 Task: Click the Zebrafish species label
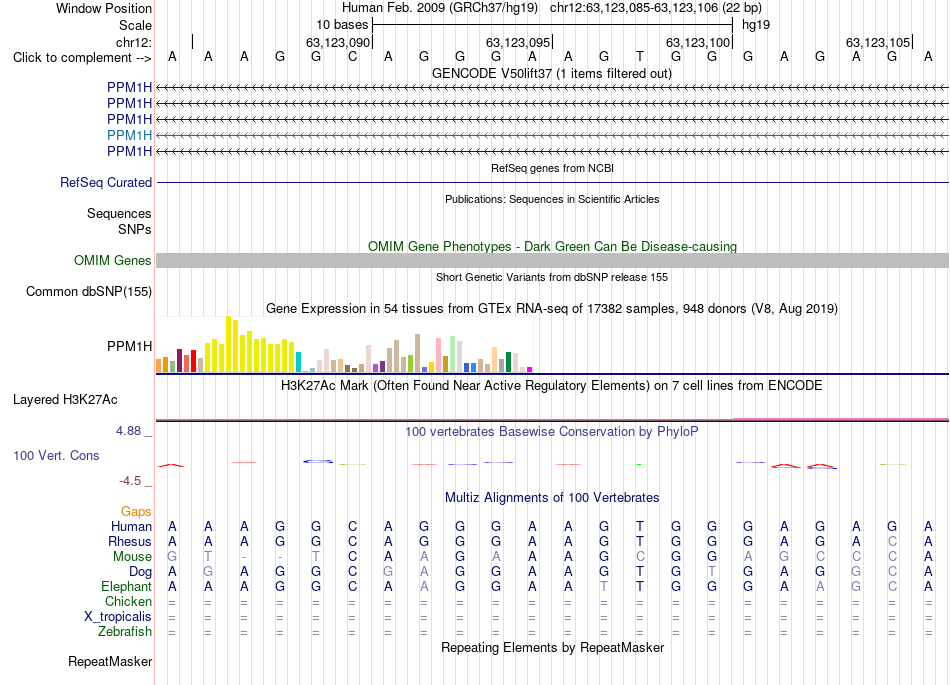pyautogui.click(x=125, y=631)
